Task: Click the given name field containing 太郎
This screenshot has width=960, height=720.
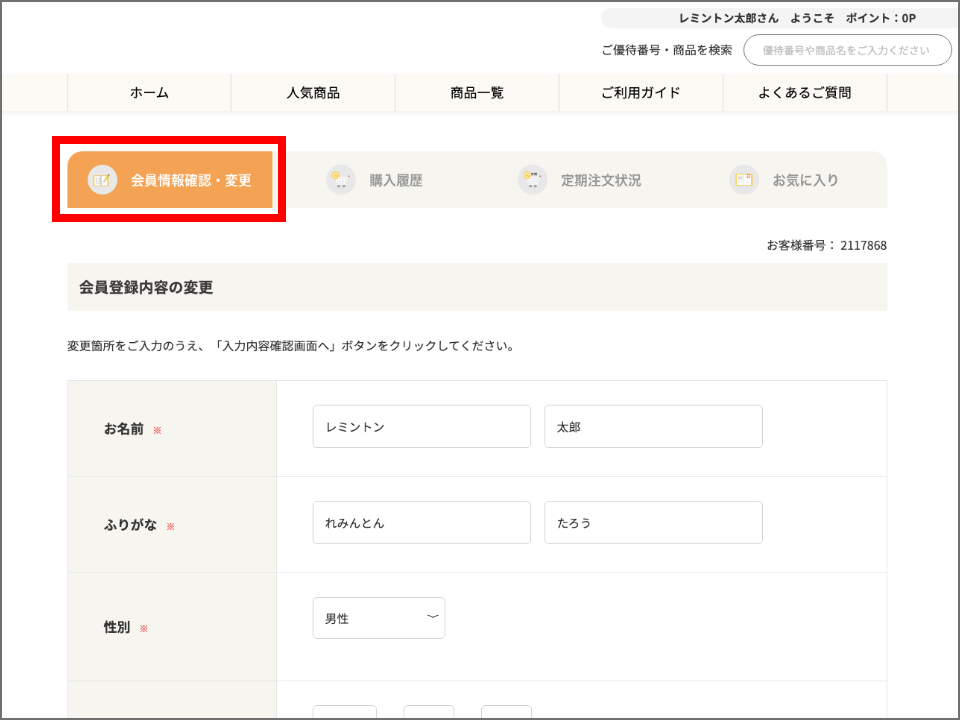Action: (653, 427)
